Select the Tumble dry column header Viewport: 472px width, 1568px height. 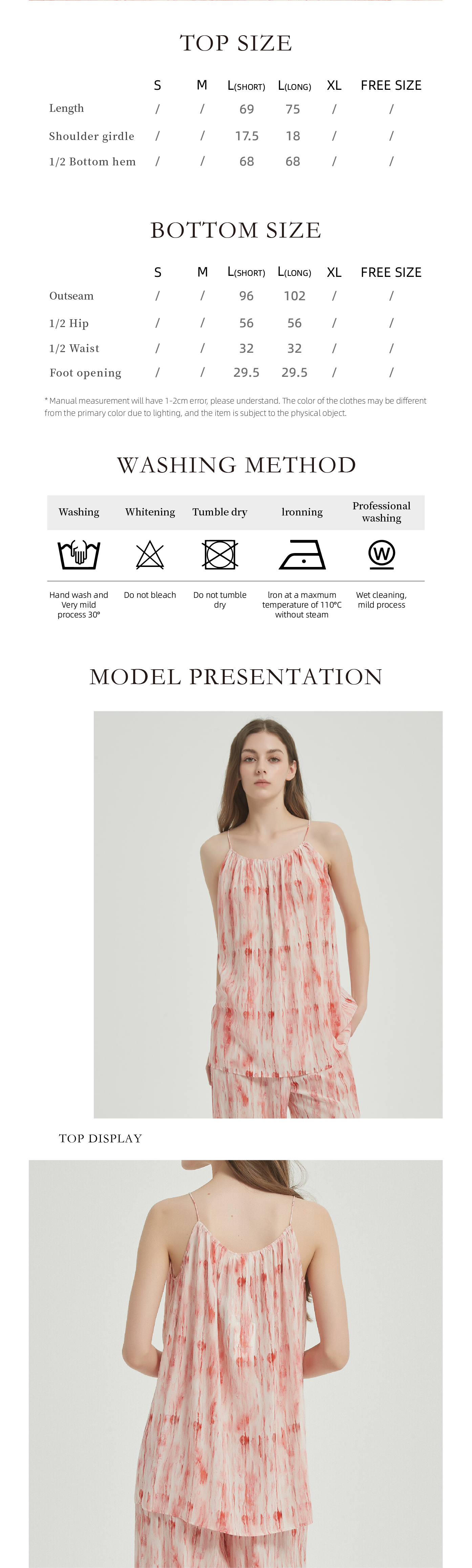(219, 512)
